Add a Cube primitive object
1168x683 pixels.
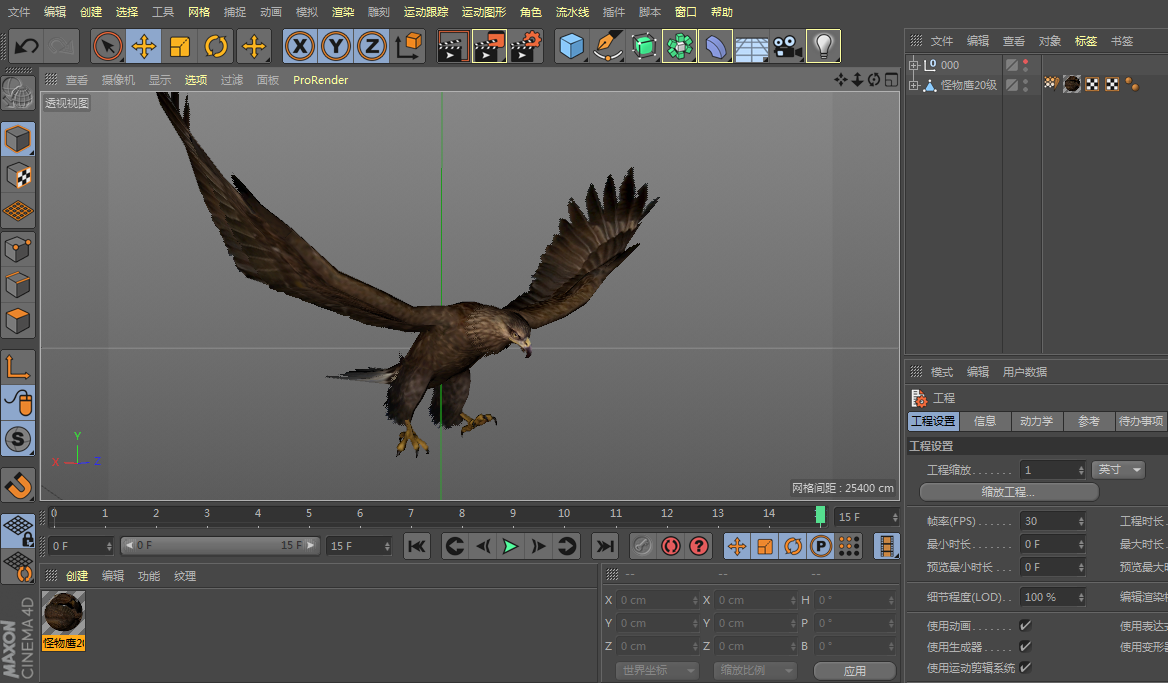[x=571, y=46]
